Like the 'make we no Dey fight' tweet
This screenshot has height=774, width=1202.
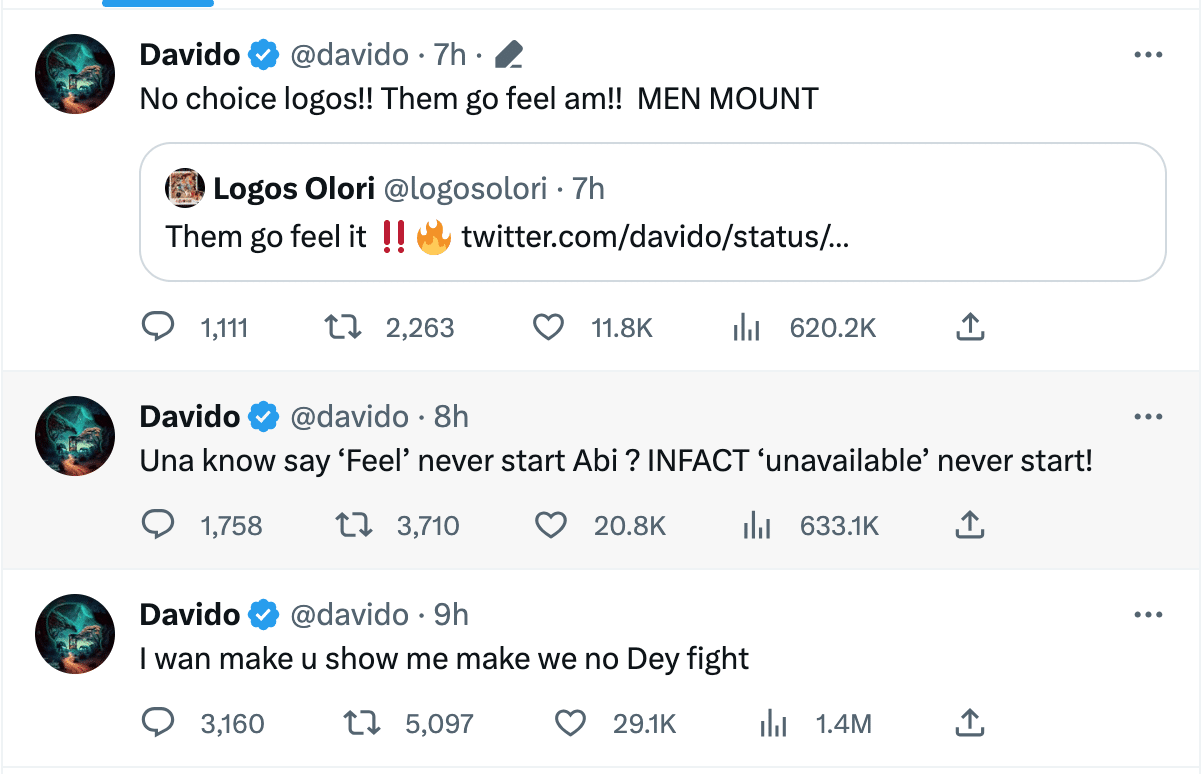tap(570, 723)
